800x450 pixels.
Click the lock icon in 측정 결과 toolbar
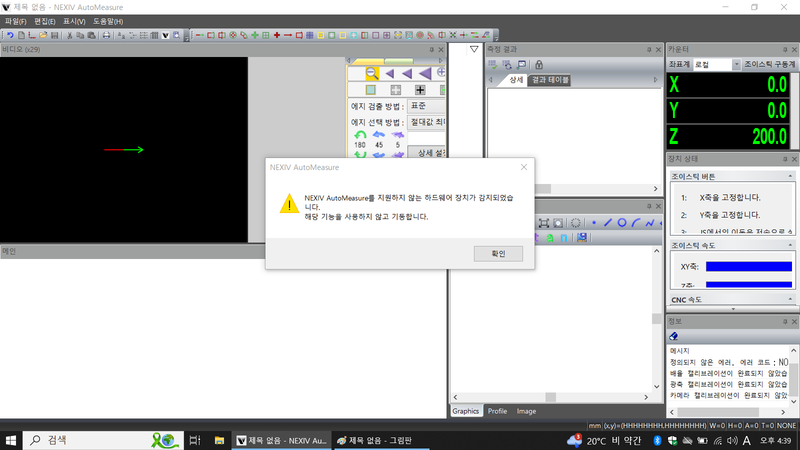(x=539, y=64)
